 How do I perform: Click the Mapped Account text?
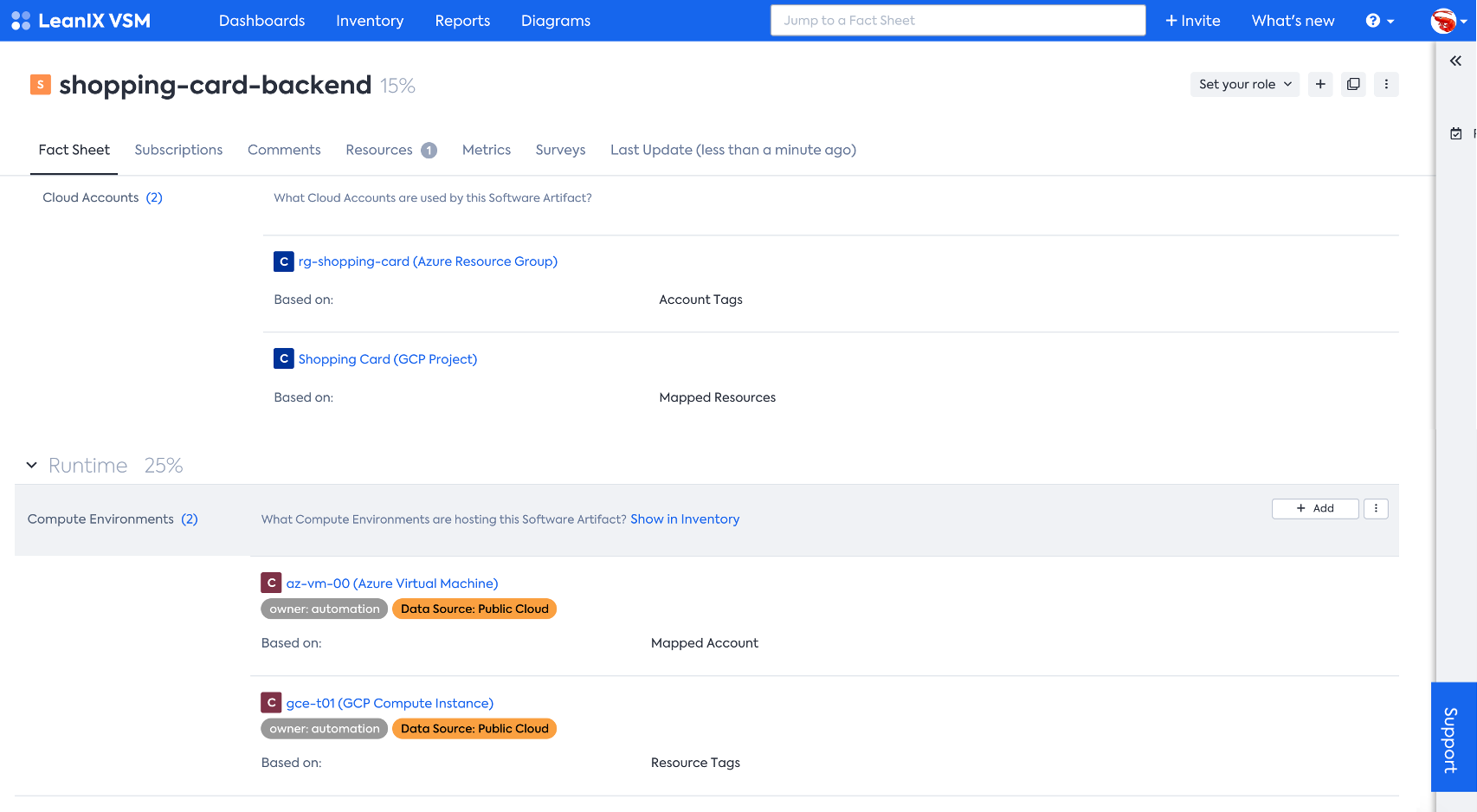point(704,643)
